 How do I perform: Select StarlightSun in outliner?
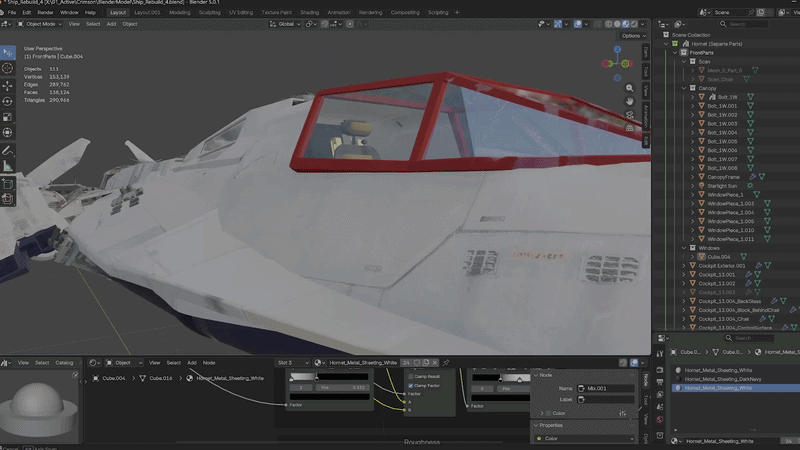721,186
